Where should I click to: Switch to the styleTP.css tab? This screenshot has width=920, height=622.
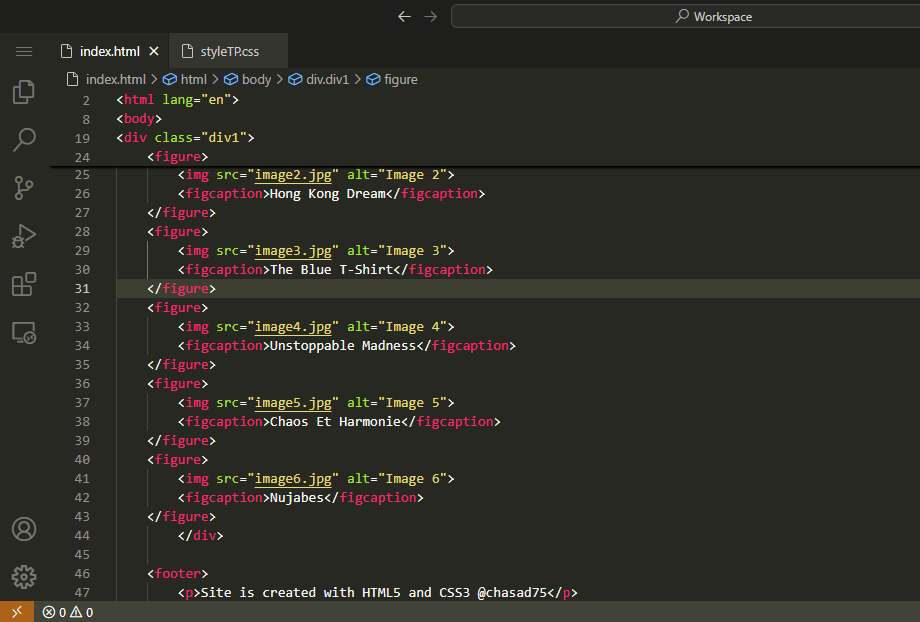tap(228, 51)
